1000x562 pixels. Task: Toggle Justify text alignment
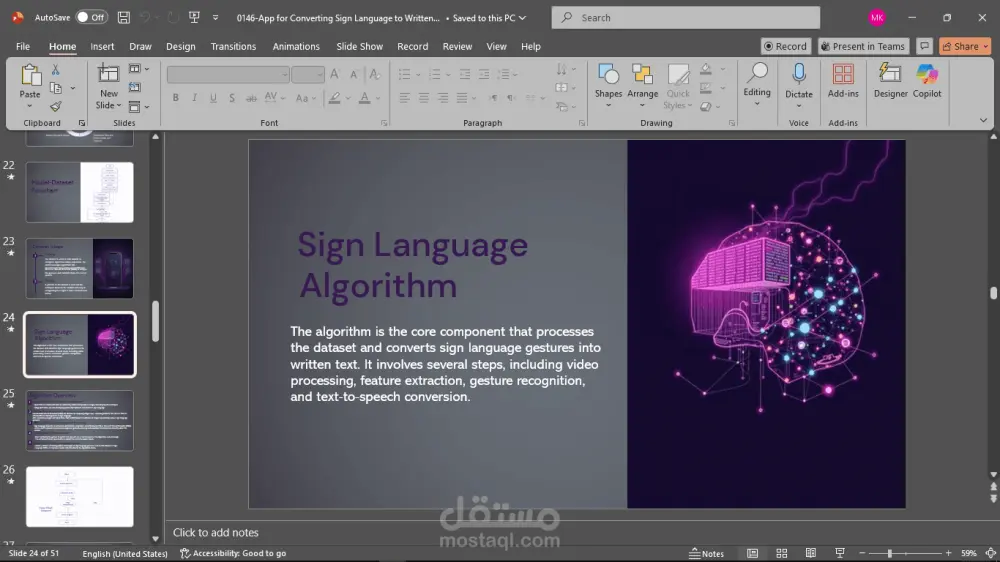click(462, 98)
